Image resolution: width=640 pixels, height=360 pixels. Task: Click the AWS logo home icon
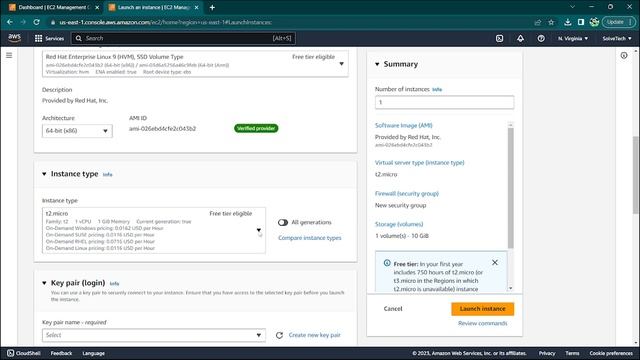(x=14, y=38)
